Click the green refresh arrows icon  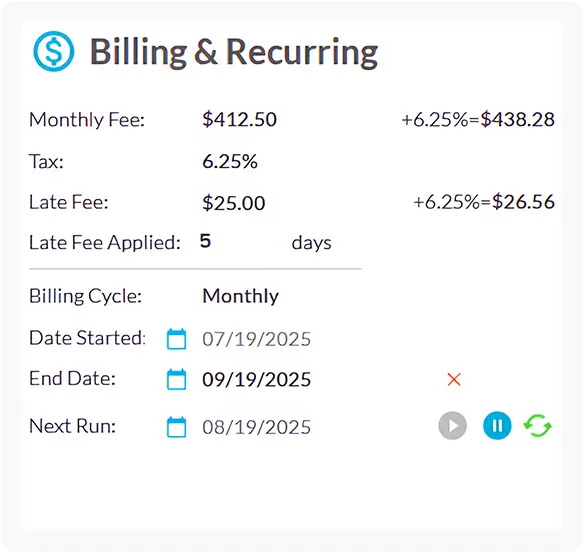click(x=537, y=425)
